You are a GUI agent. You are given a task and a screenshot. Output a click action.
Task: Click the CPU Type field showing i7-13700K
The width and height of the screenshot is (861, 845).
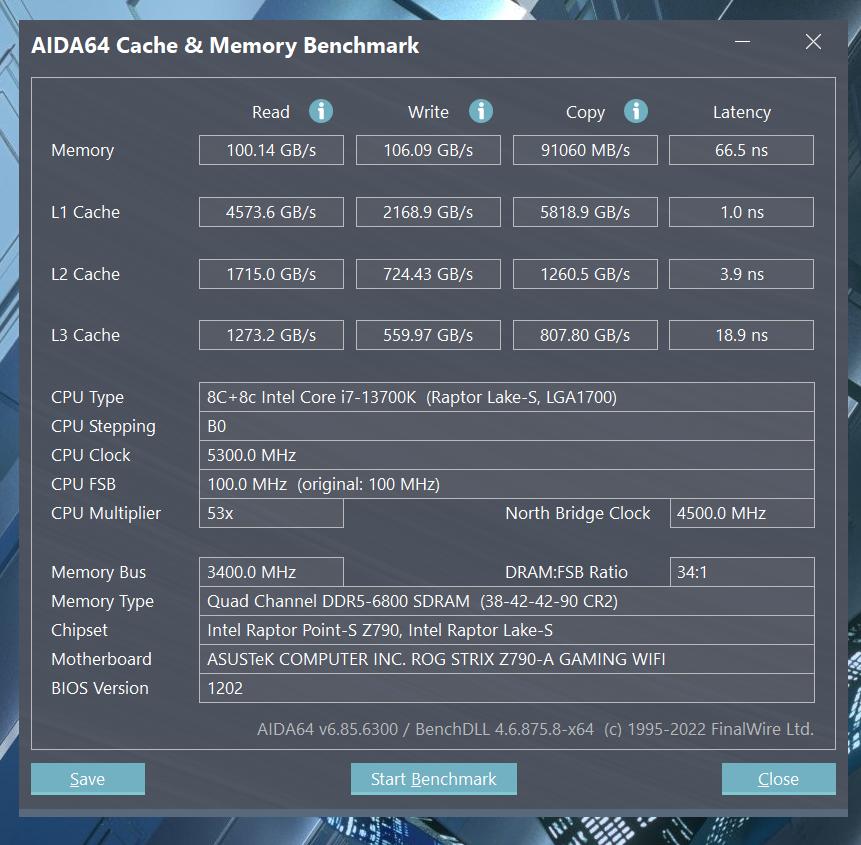506,397
